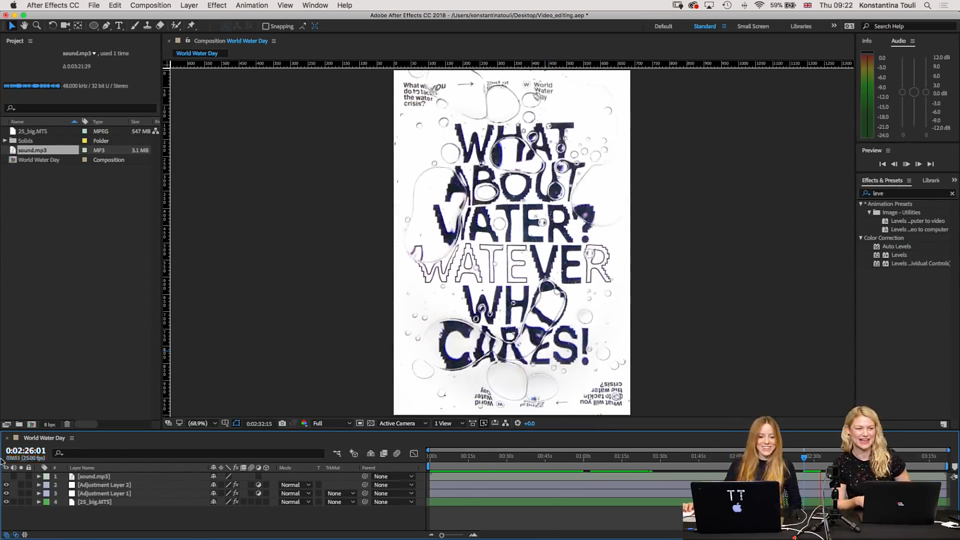Choose the Puppet Pin tool
This screenshot has height=540, width=960.
(x=191, y=26)
